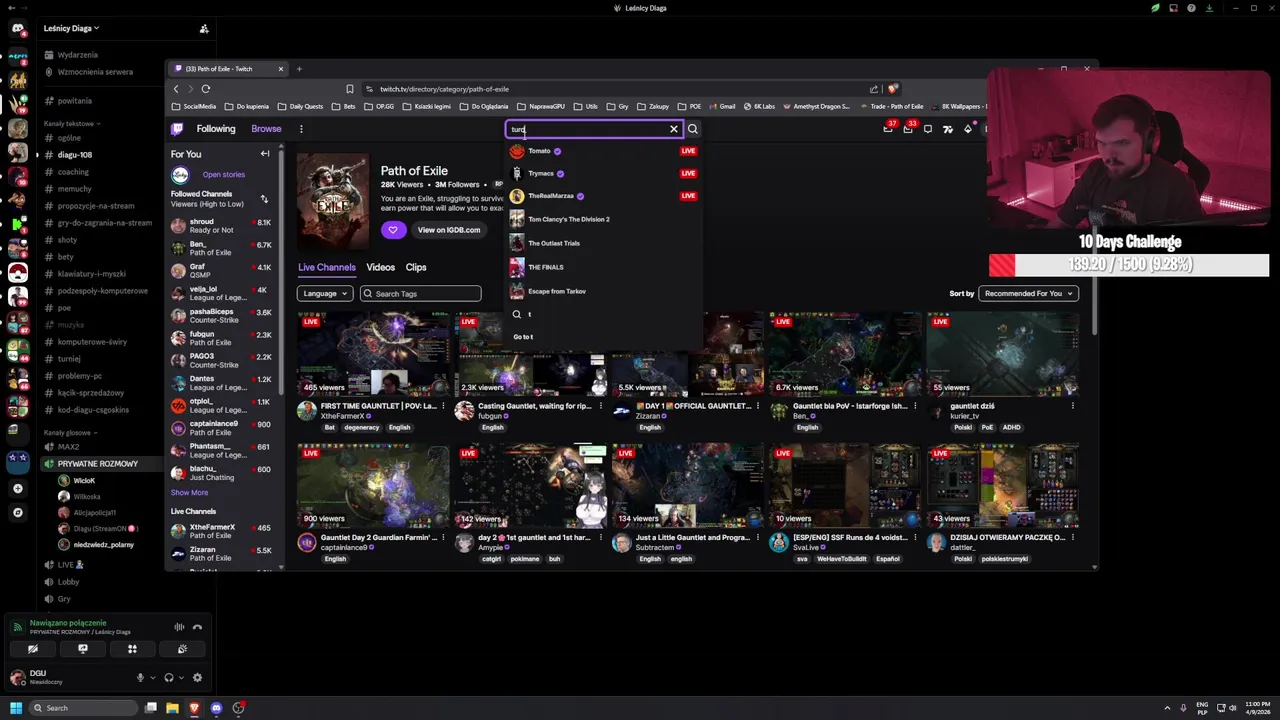The height and width of the screenshot is (720, 1280).
Task: Join Lobby voice channel
Action: tap(68, 582)
